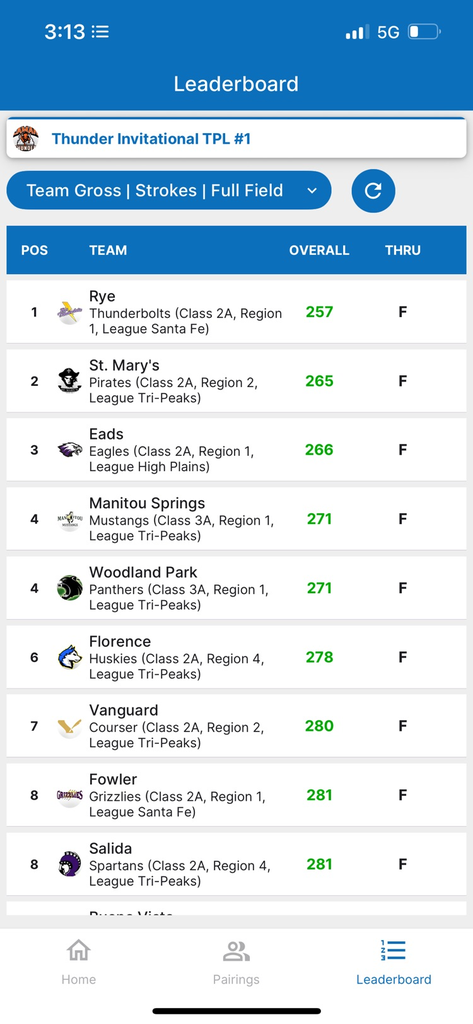Tap the Fowler Grizzlies logo
The image size is (473, 1024).
click(x=70, y=795)
